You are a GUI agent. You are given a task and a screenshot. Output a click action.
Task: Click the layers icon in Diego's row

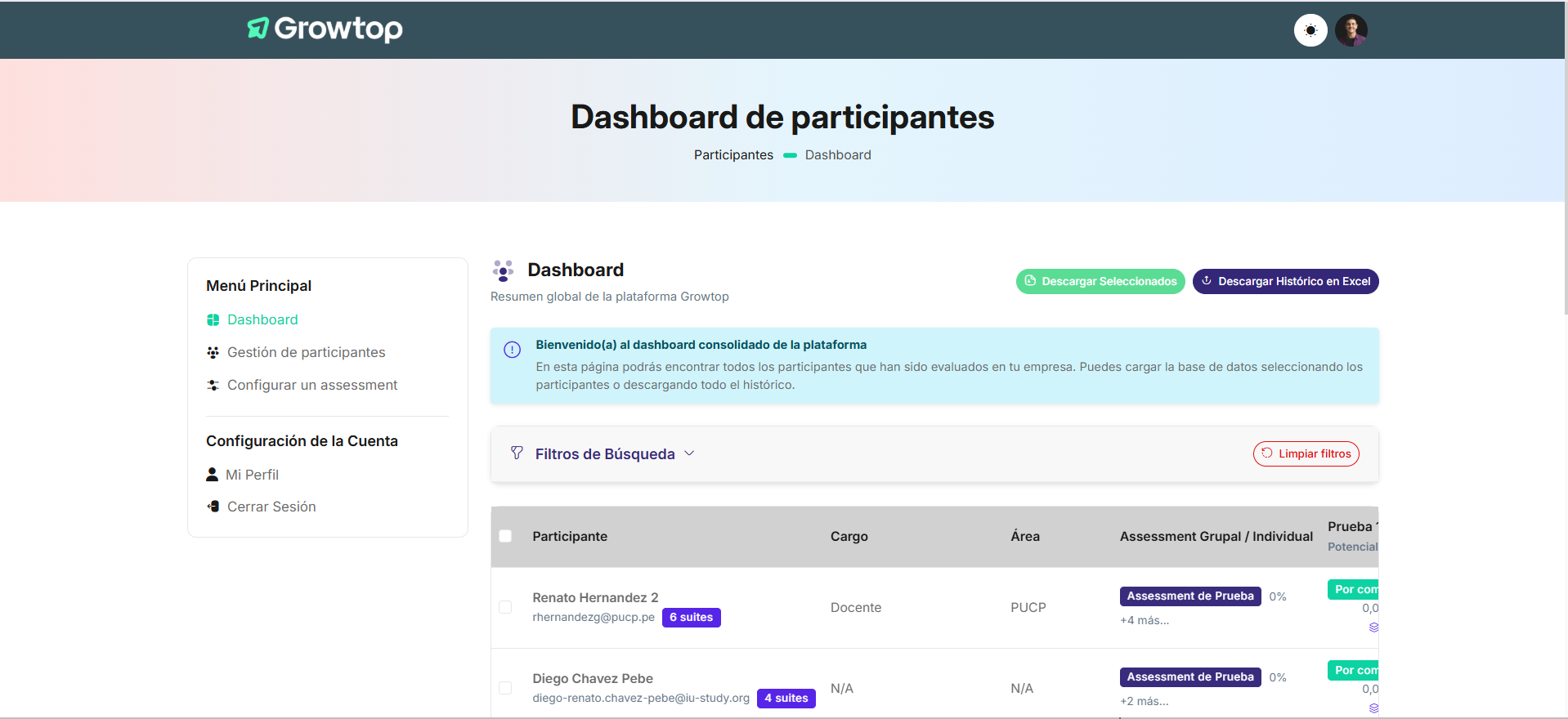click(1373, 708)
